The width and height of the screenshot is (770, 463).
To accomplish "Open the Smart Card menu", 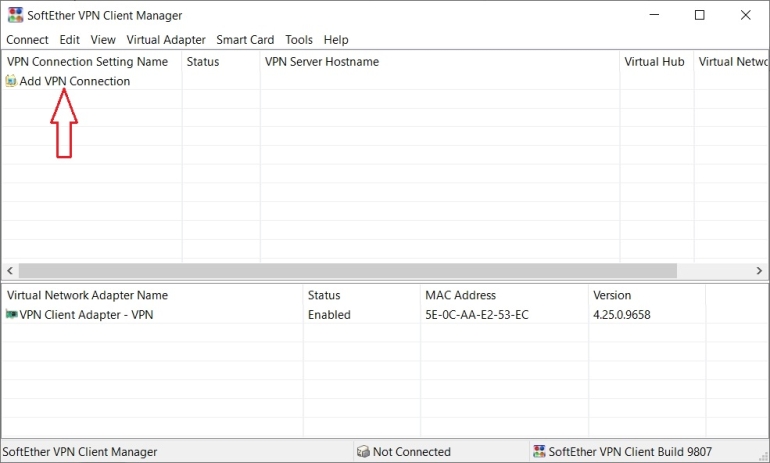I will pos(245,40).
